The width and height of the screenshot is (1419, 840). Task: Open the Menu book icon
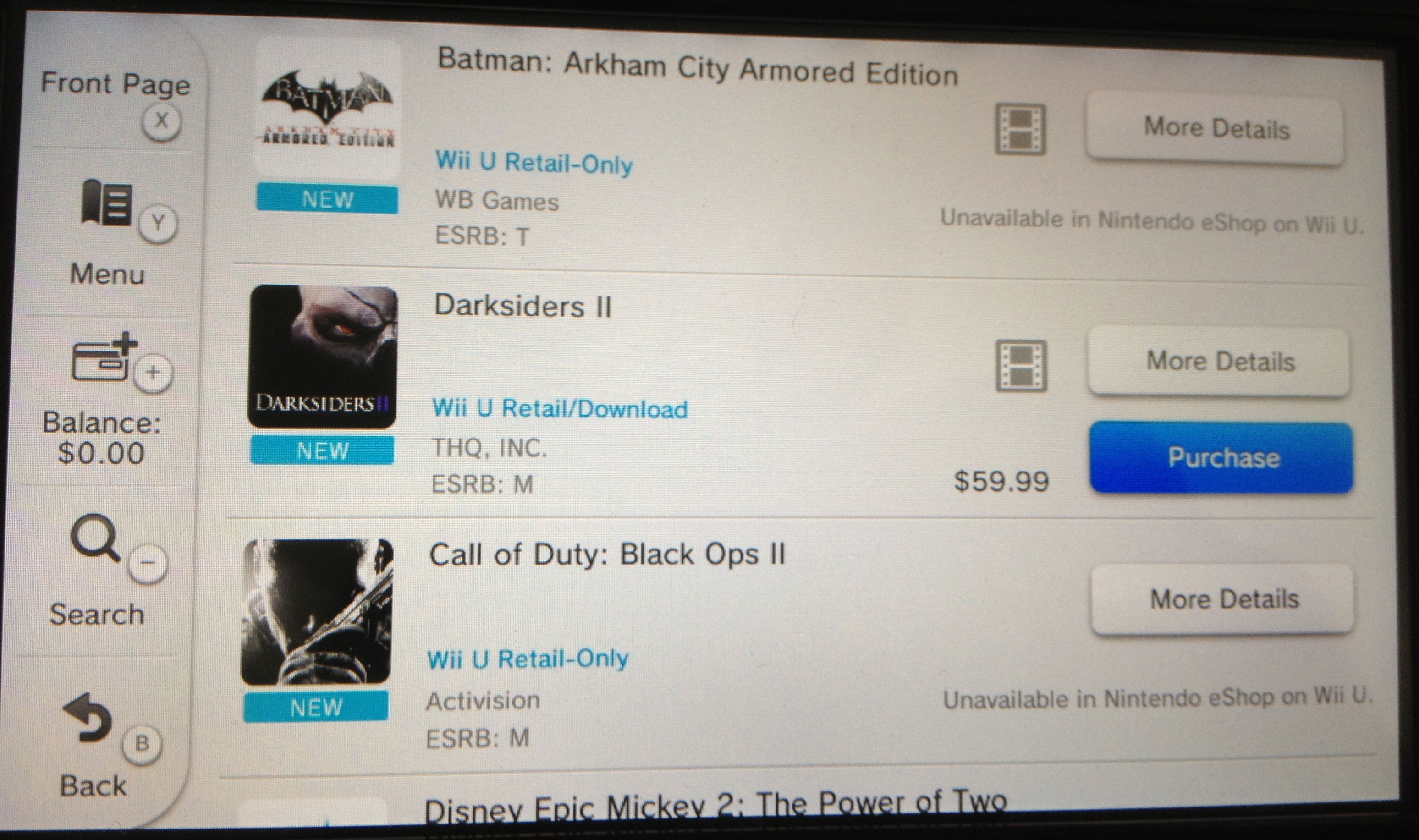tap(106, 203)
